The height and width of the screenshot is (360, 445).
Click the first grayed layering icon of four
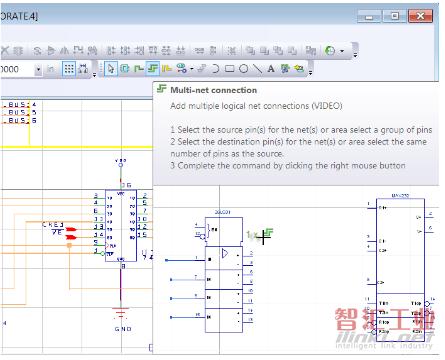[x=250, y=51]
